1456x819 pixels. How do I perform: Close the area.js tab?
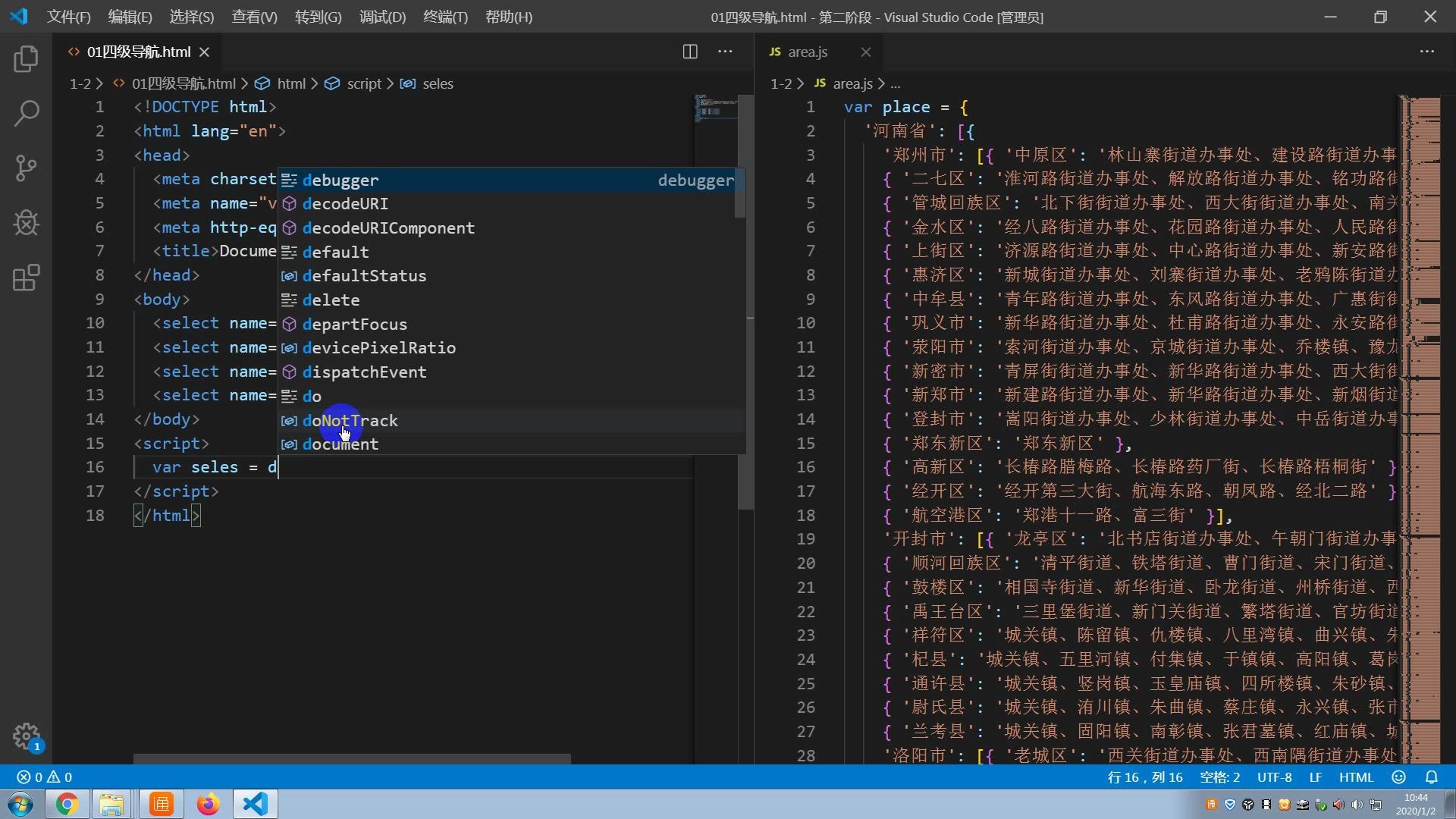866,52
